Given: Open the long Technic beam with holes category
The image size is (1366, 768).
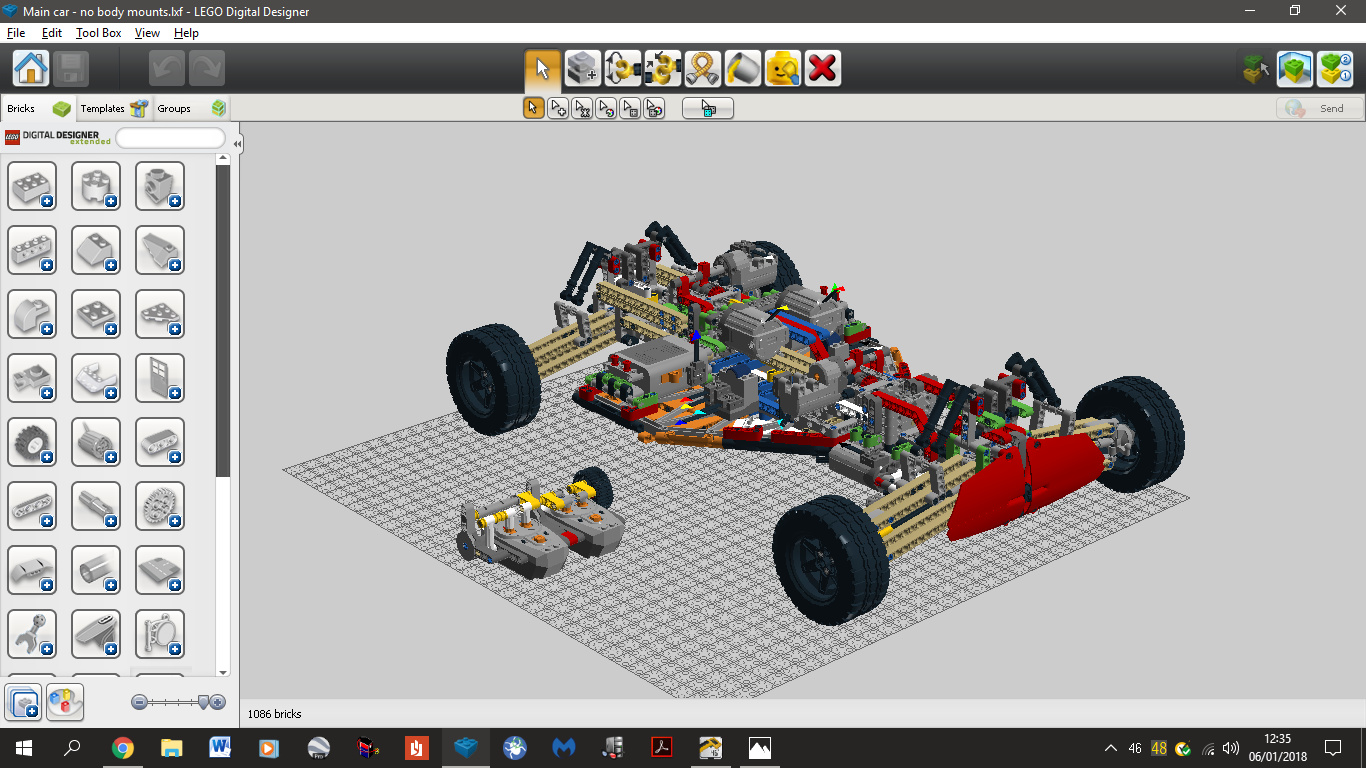Looking at the screenshot, I should tap(32, 506).
